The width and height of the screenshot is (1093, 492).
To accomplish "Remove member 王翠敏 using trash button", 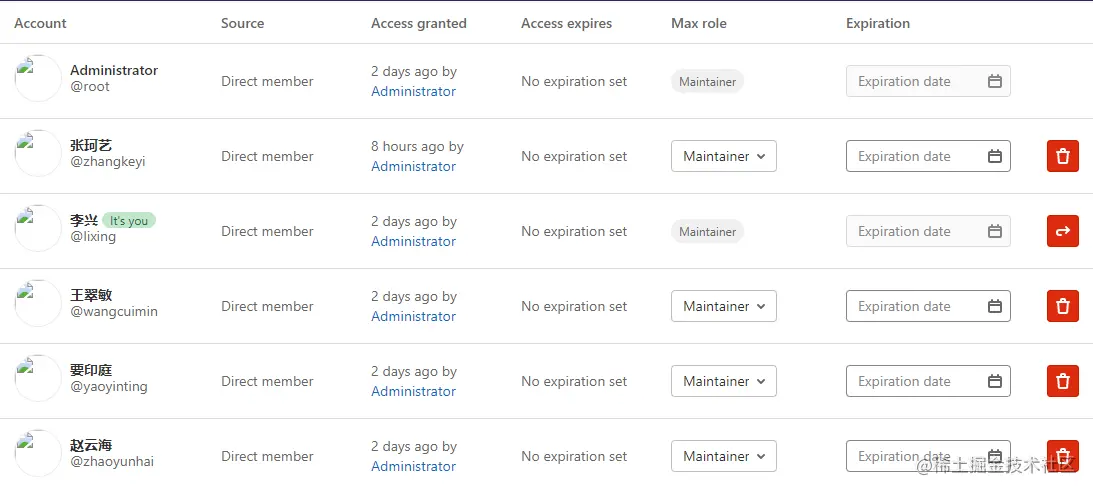I will pyautogui.click(x=1062, y=306).
